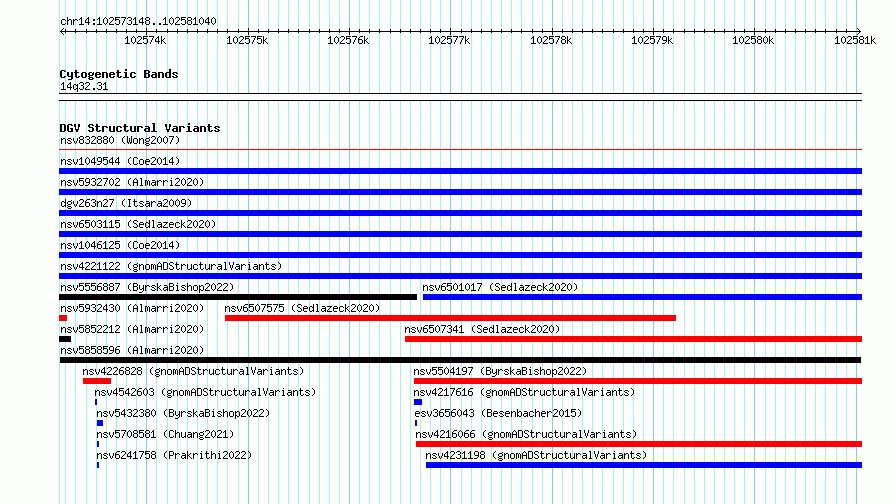890x504 pixels.
Task: Click the nsv4216066 gnomAD variant label
Action: tap(526, 434)
